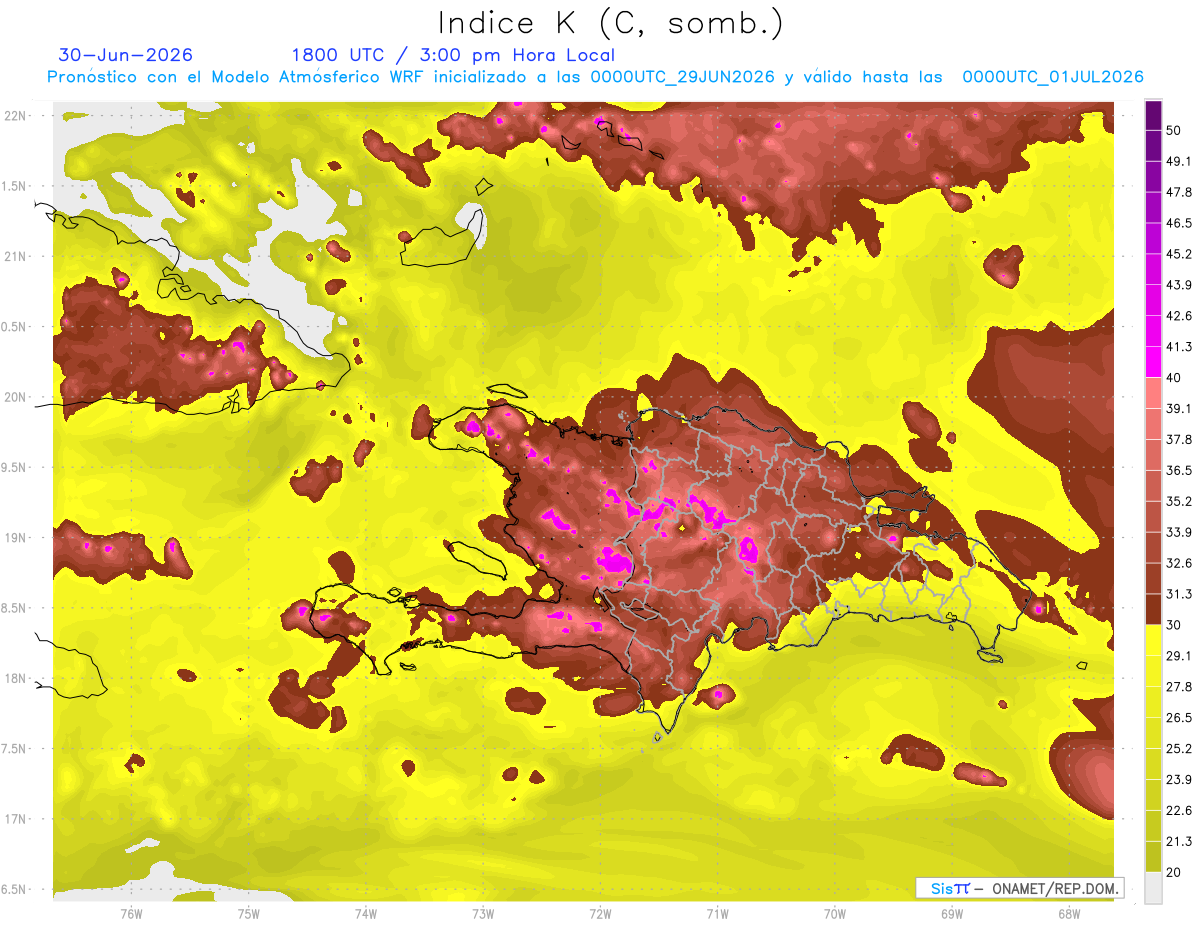The image size is (1200, 927).
Task: Click the colorbar value '33.9'
Action: (1178, 532)
